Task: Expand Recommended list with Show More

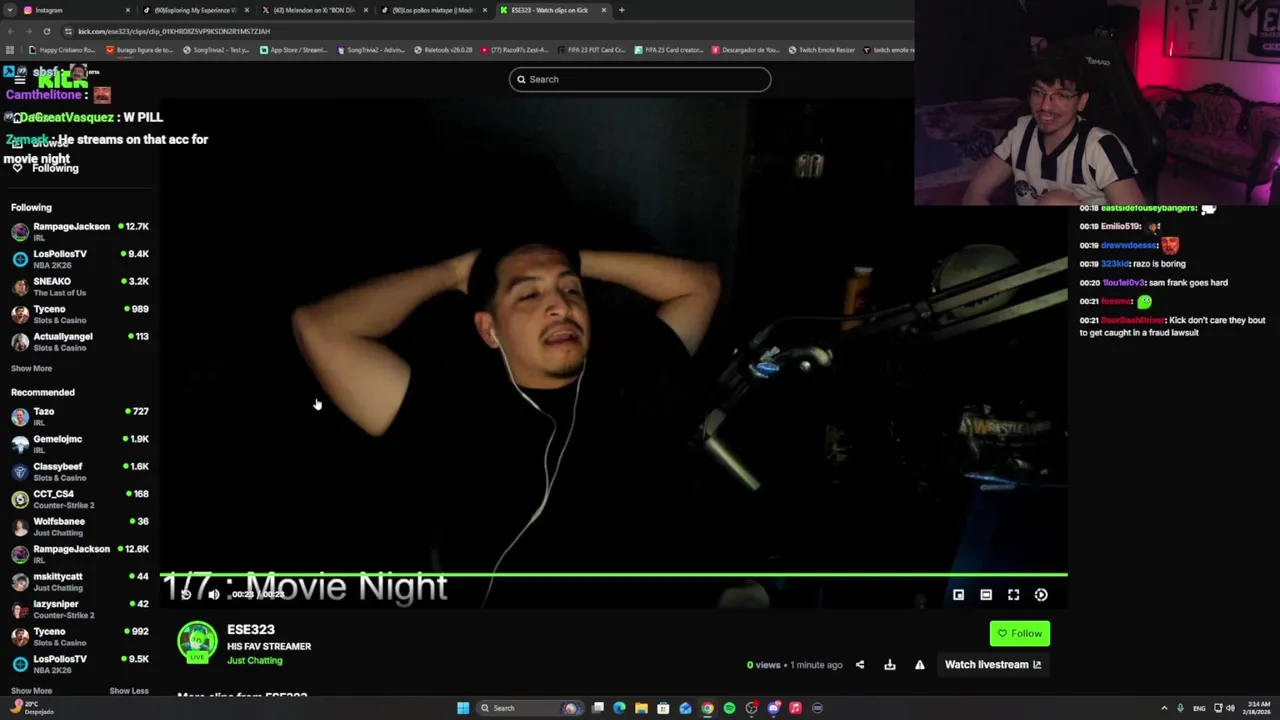Action: pos(31,690)
